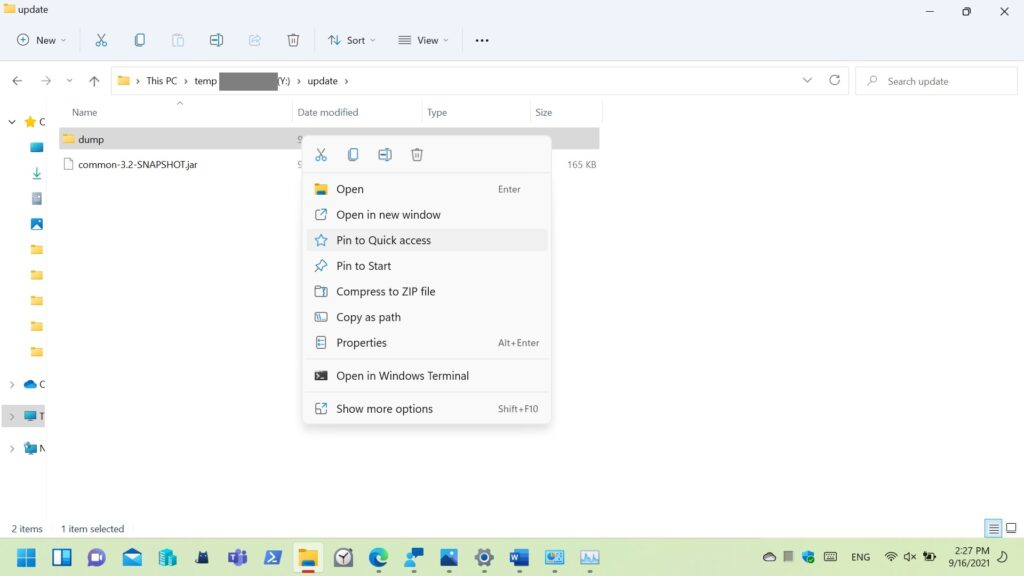Click the Cut scissors icon in the top toolbar
Screen dimensions: 1024x576
(101, 40)
